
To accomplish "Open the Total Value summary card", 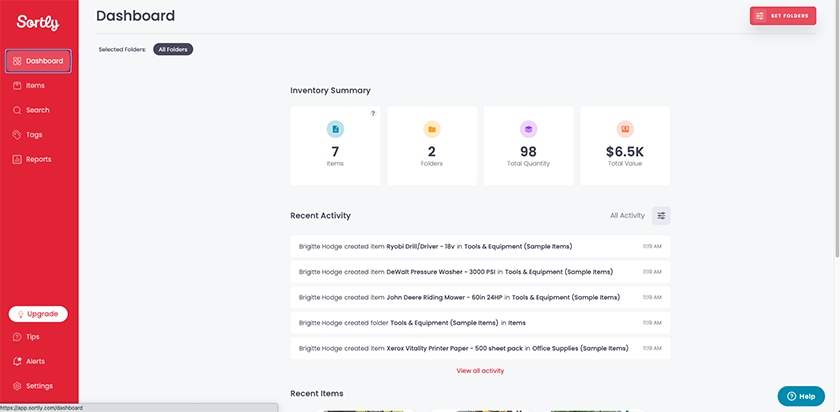I will (625, 146).
